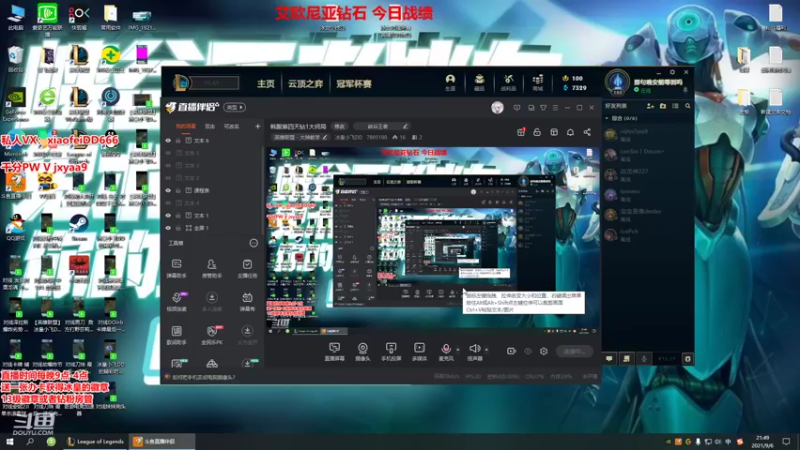Viewport: 800px width, 450px height.
Task: Open the 主播任务 tool in the toolbox
Action: (x=247, y=267)
